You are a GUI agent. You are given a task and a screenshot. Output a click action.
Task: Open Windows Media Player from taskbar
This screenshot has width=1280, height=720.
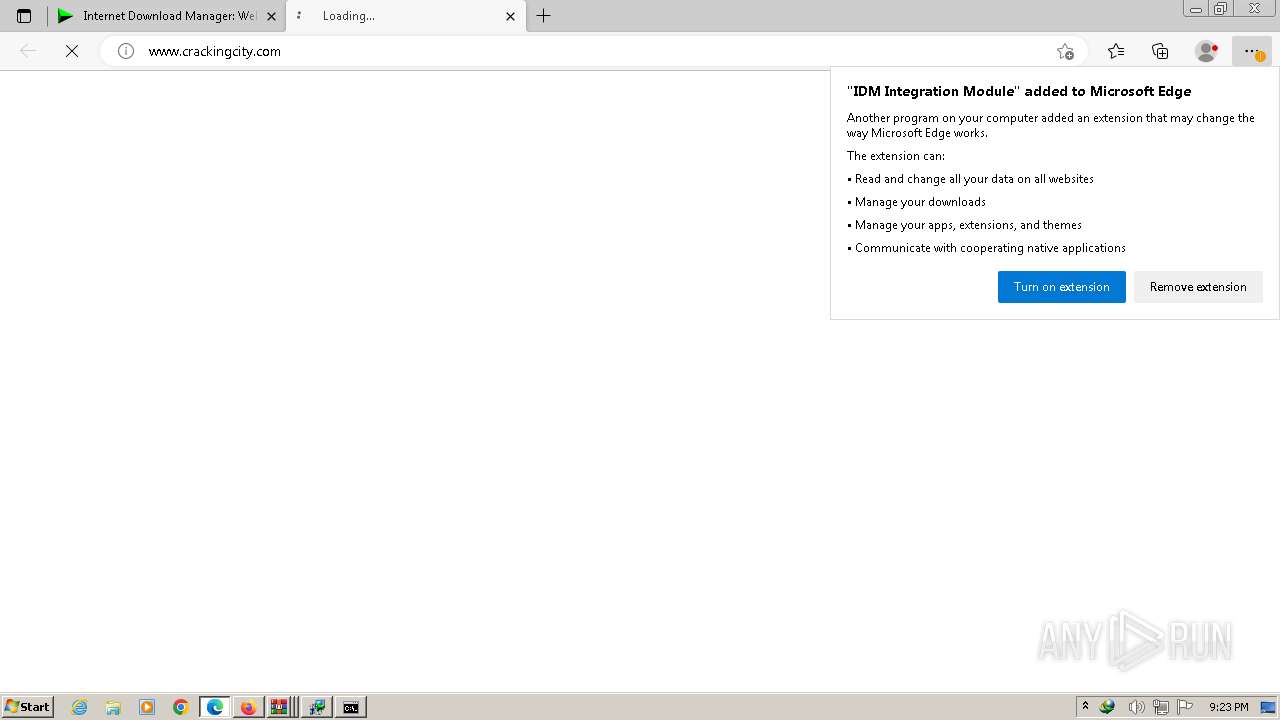(147, 707)
